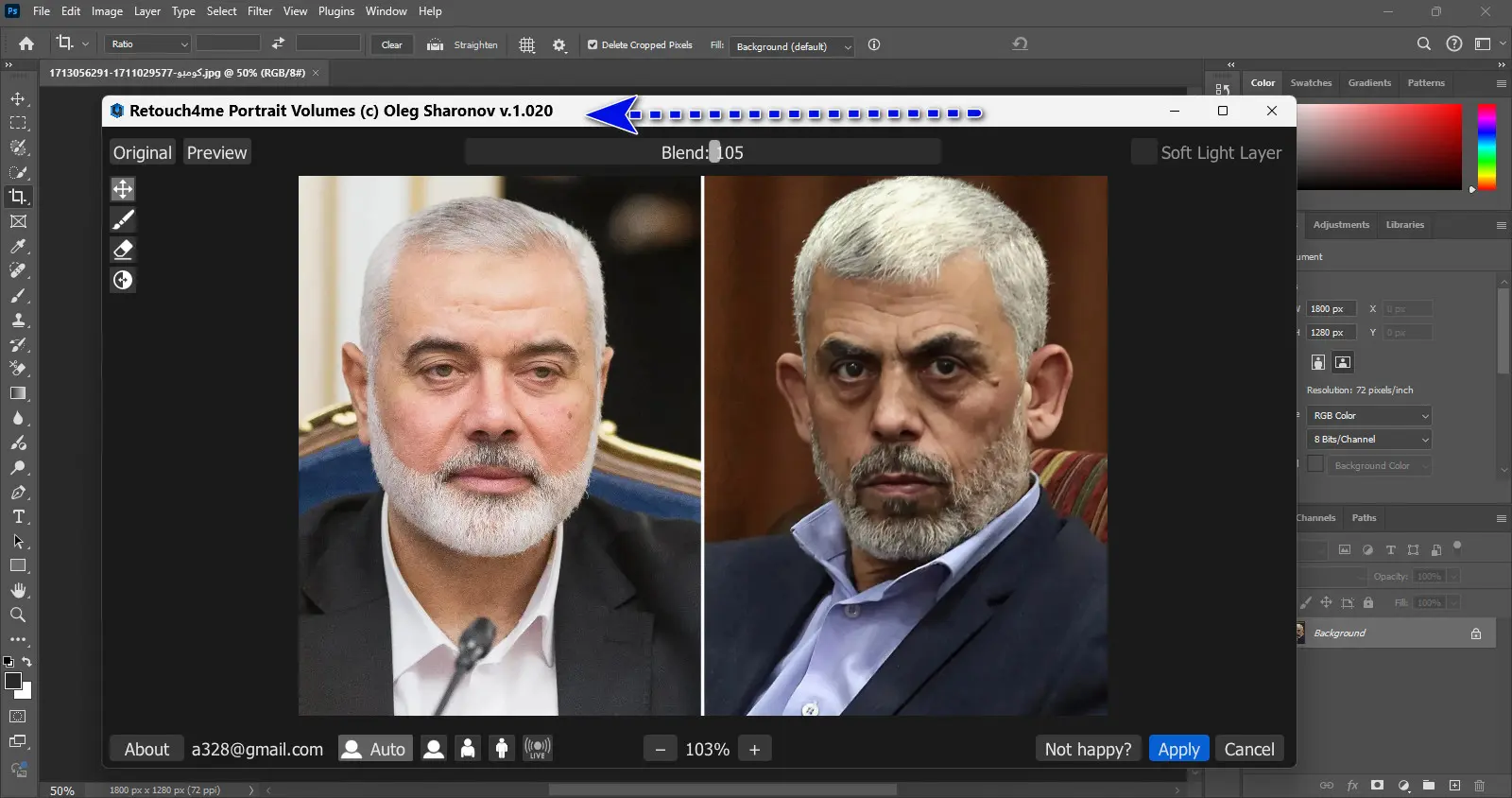Image resolution: width=1512 pixels, height=798 pixels.
Task: Adjust the Blend slider handle
Action: click(714, 152)
